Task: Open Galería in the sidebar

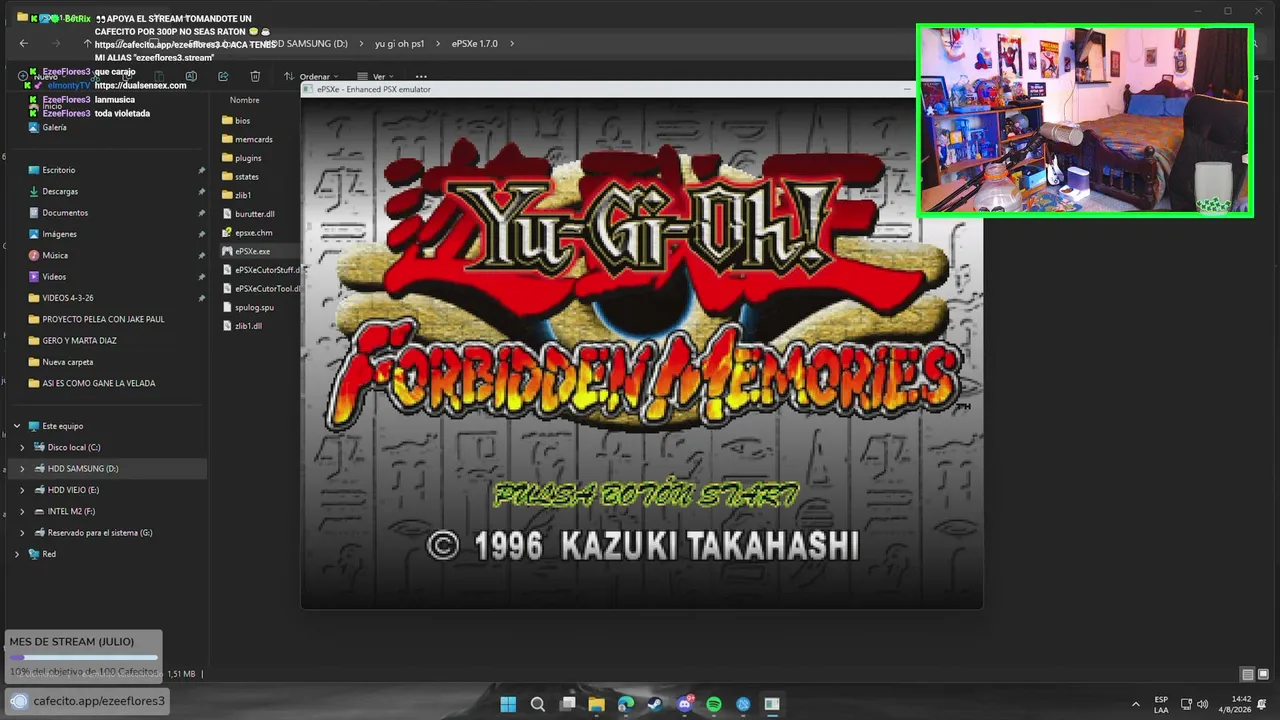Action: [x=54, y=128]
